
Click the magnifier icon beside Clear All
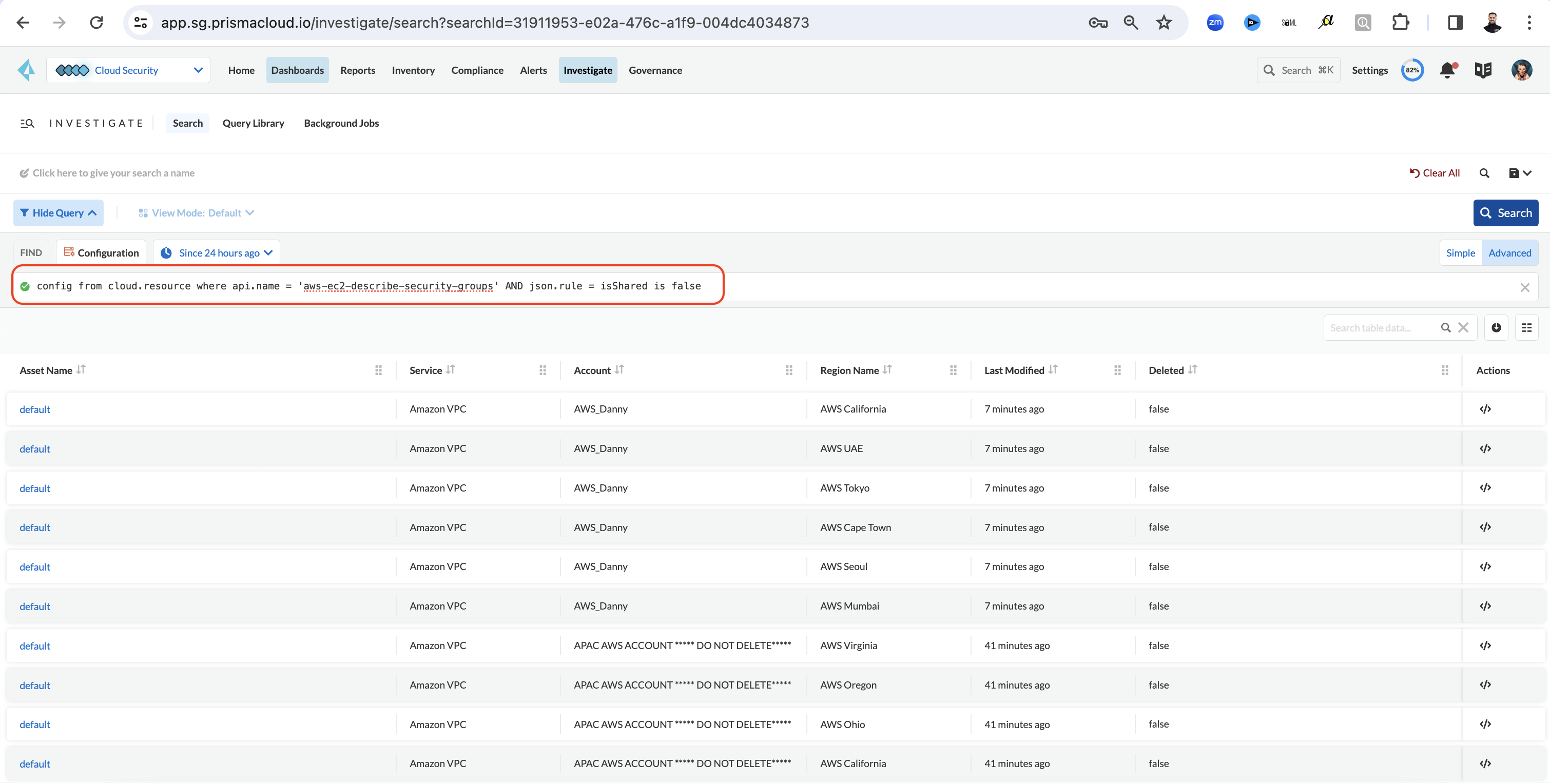click(x=1484, y=173)
